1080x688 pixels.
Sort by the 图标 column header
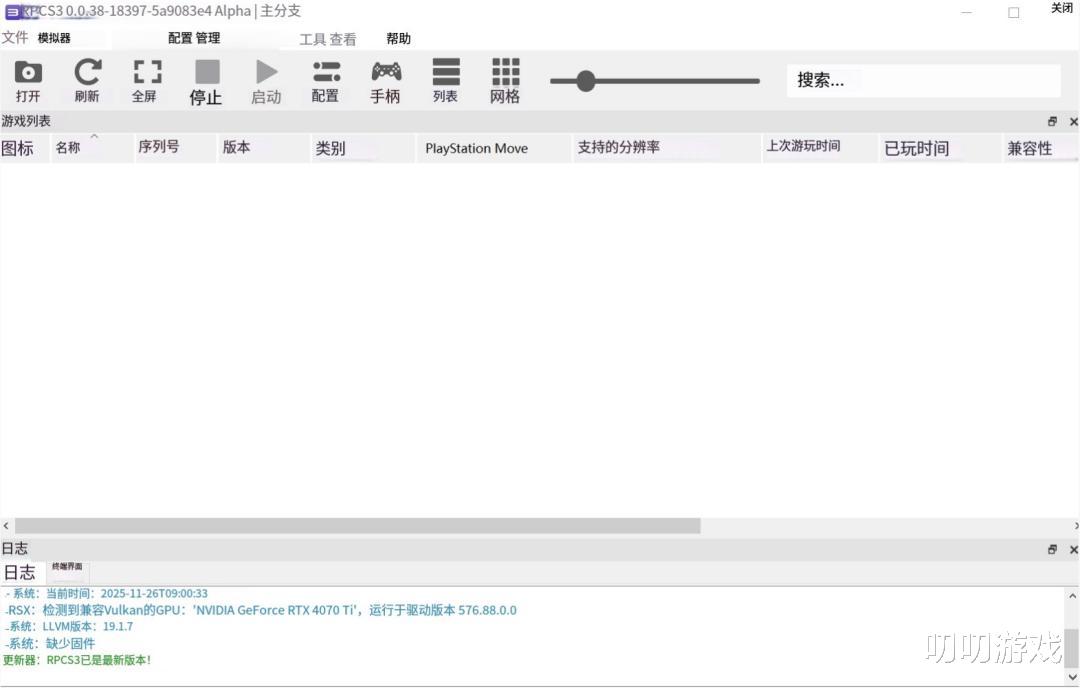25,147
